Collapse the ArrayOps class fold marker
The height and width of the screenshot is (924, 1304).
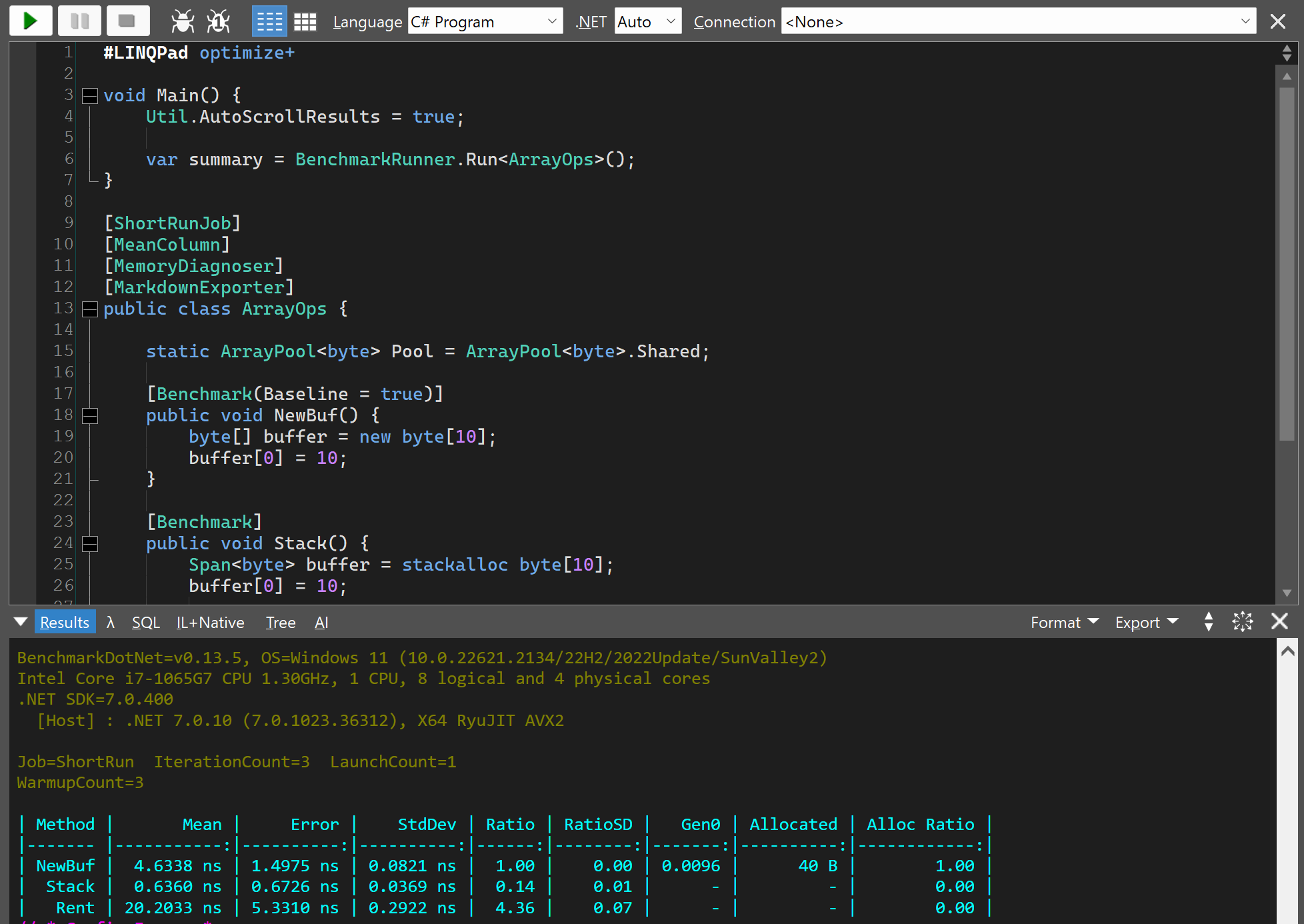[x=90, y=309]
